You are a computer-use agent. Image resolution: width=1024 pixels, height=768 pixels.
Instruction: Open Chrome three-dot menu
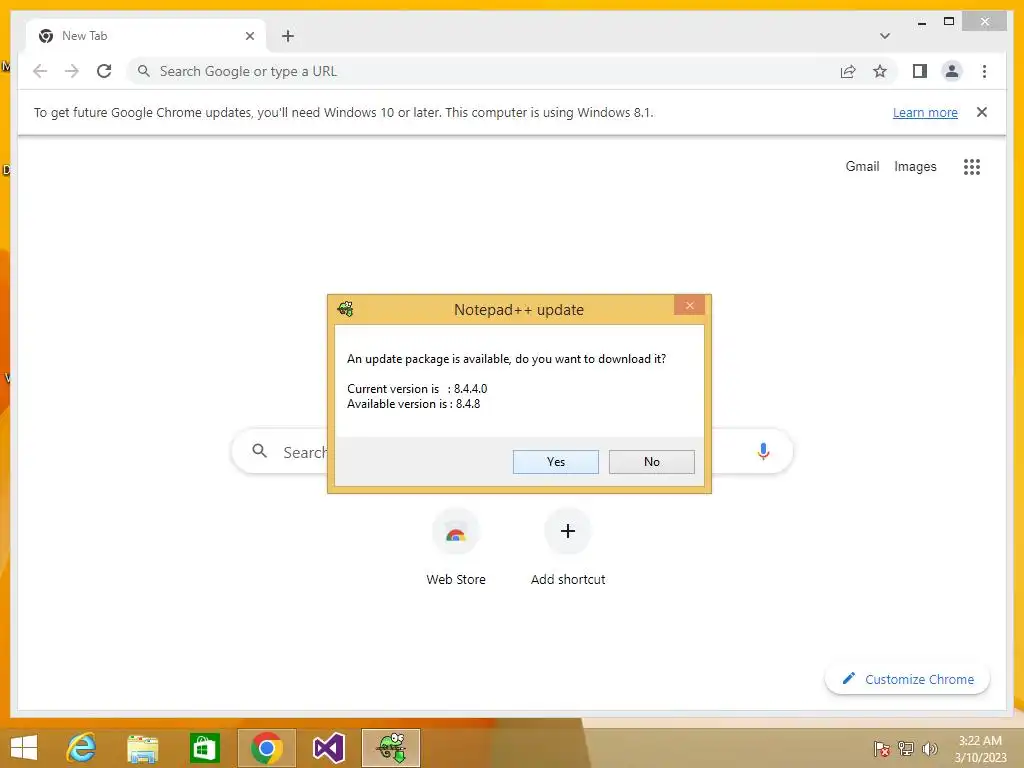984,71
